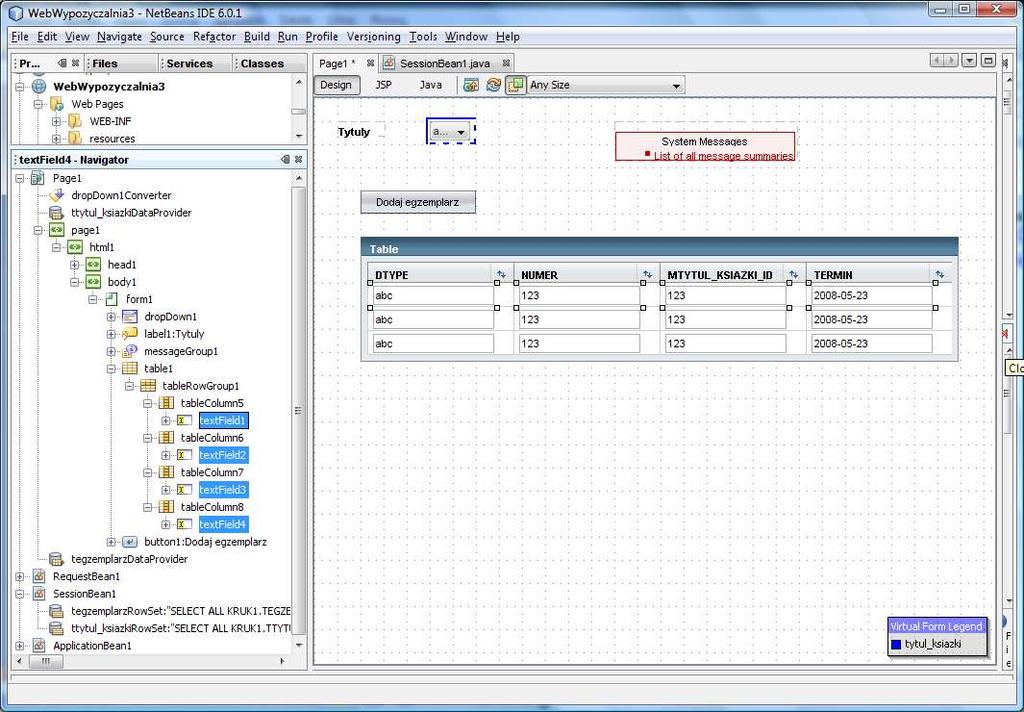Open the SessionBean1.java editor tab
The width and height of the screenshot is (1024, 712).
[445, 63]
